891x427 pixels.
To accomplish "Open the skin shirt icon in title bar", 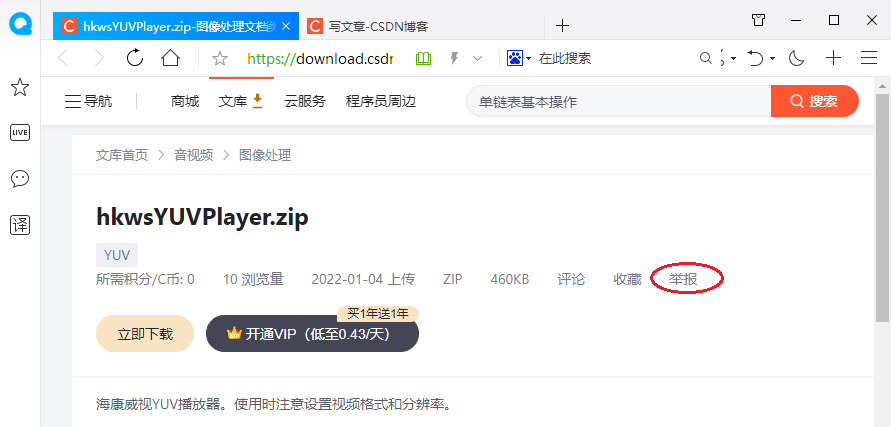I will pyautogui.click(x=759, y=20).
